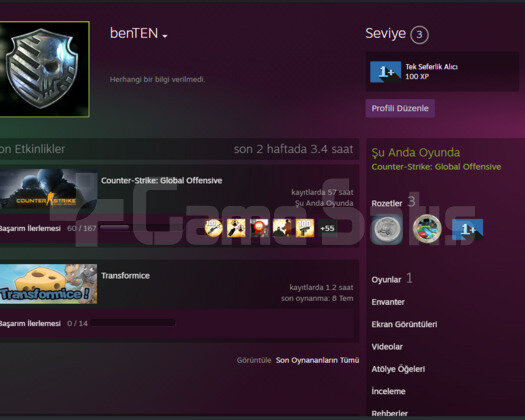Open the Counter-Strike: Global Offensive title link in activity
525x420 pixels.
click(161, 181)
